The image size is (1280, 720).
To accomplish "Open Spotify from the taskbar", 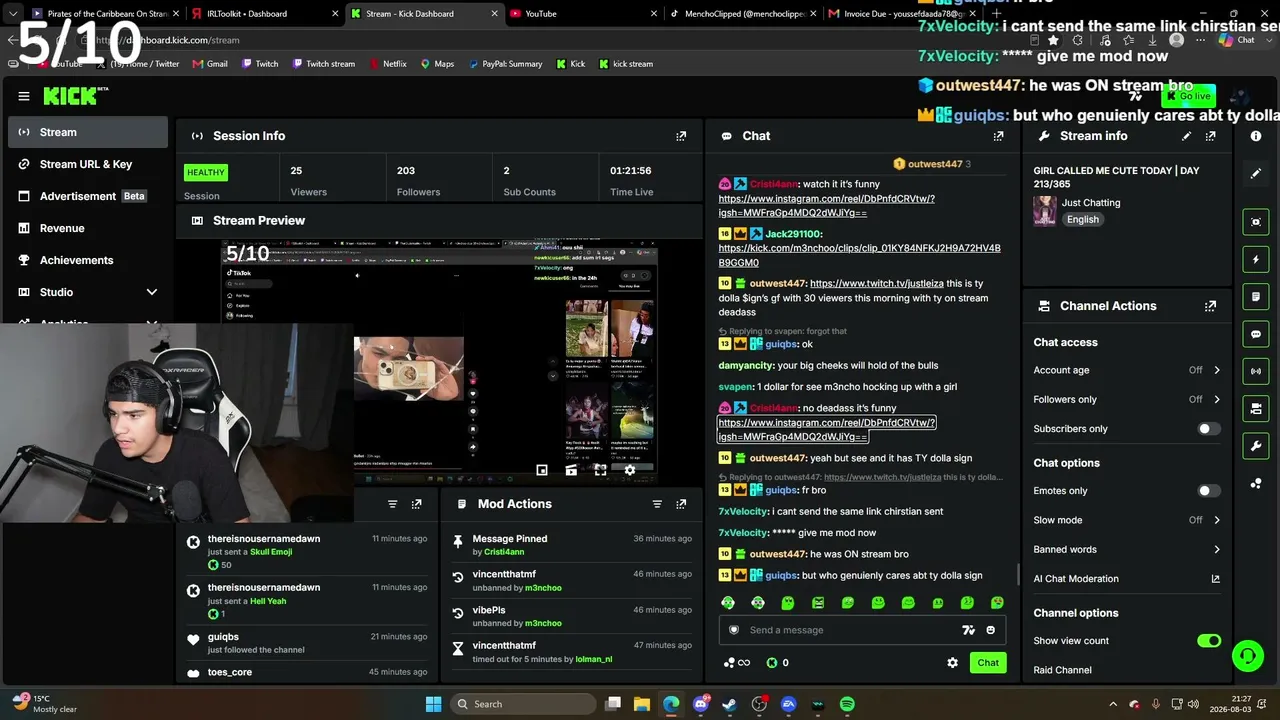I will (x=847, y=704).
